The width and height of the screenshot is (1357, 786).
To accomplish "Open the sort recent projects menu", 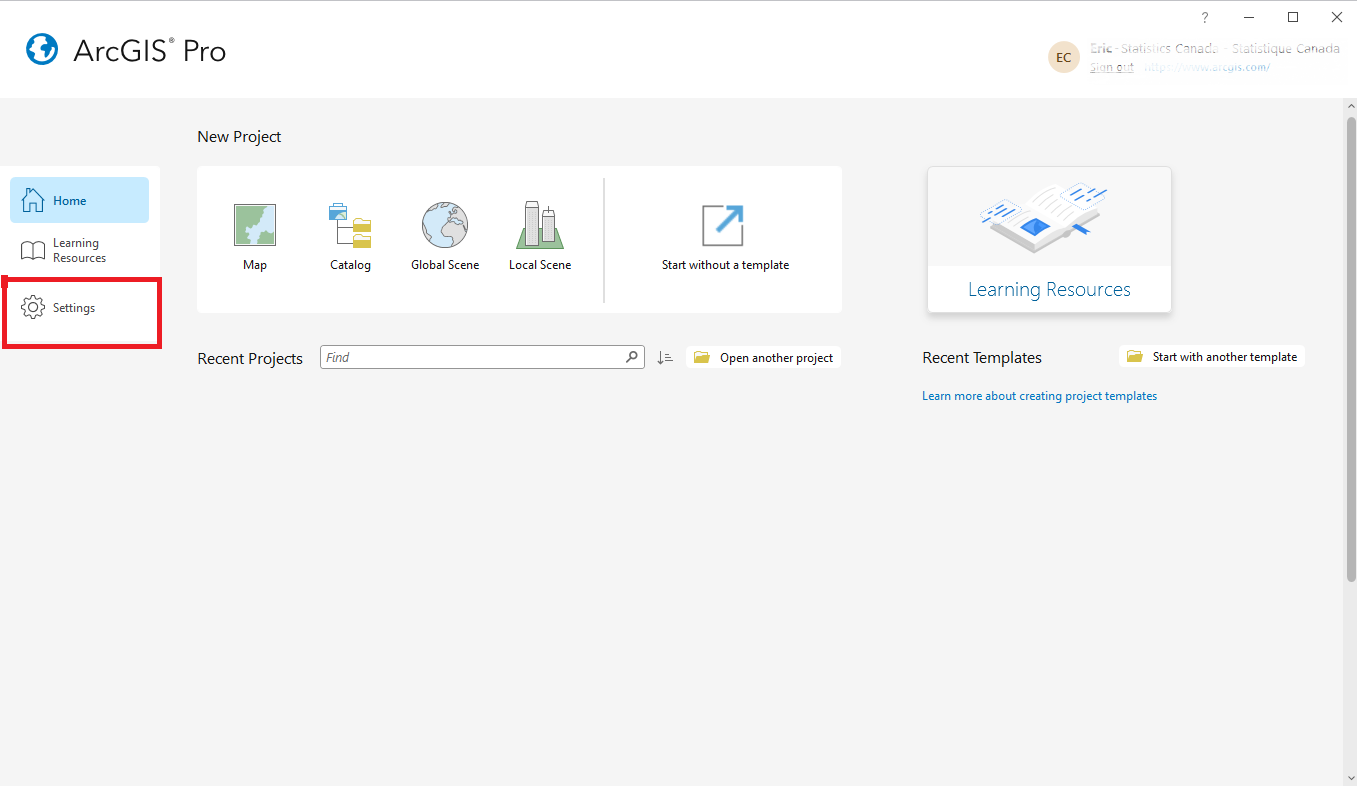I will [x=665, y=357].
